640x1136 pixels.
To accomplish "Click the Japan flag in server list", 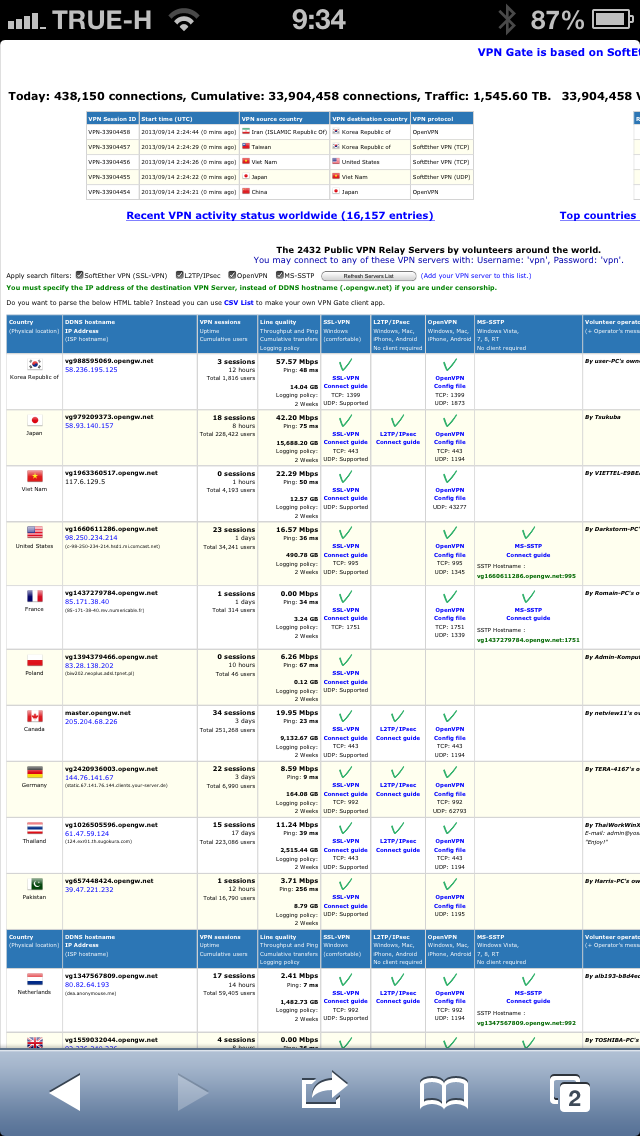I will (x=34, y=420).
